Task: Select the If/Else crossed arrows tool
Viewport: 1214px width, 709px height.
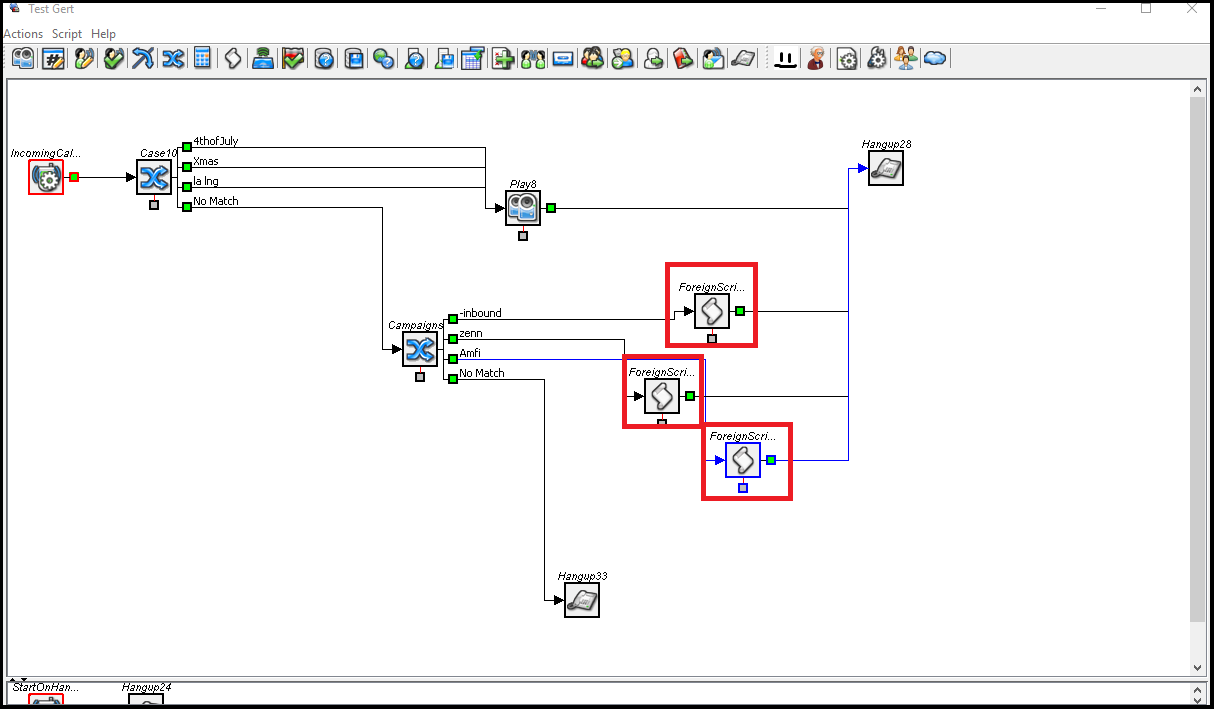Action: point(143,59)
